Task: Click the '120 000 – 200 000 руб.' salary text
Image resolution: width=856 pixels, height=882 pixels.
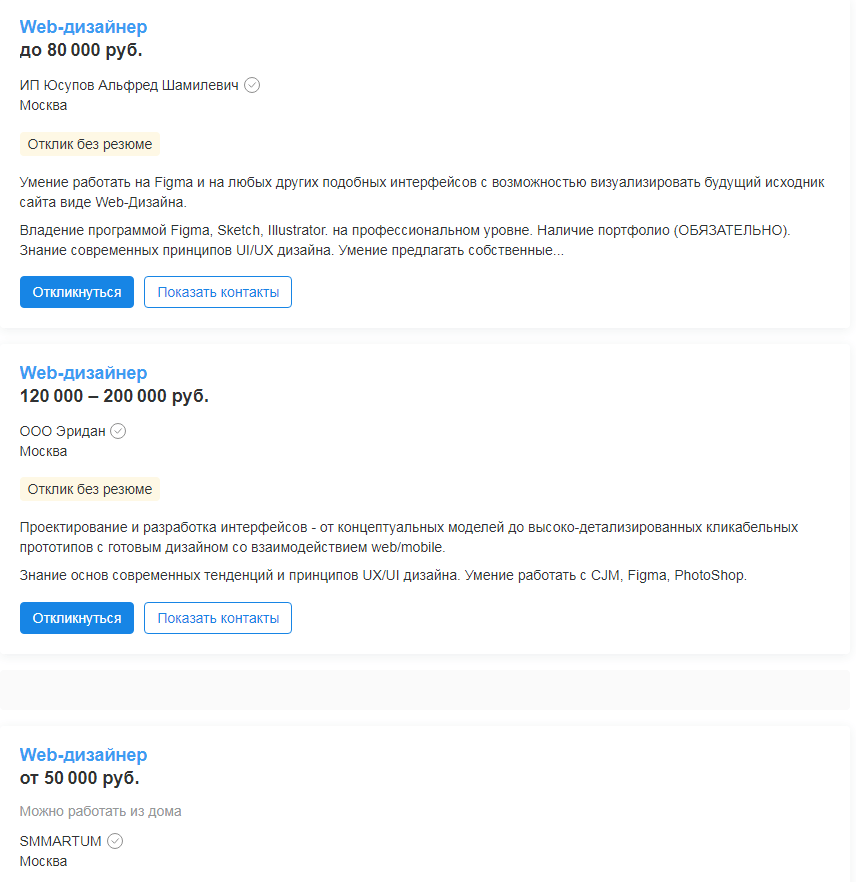Action: (114, 396)
